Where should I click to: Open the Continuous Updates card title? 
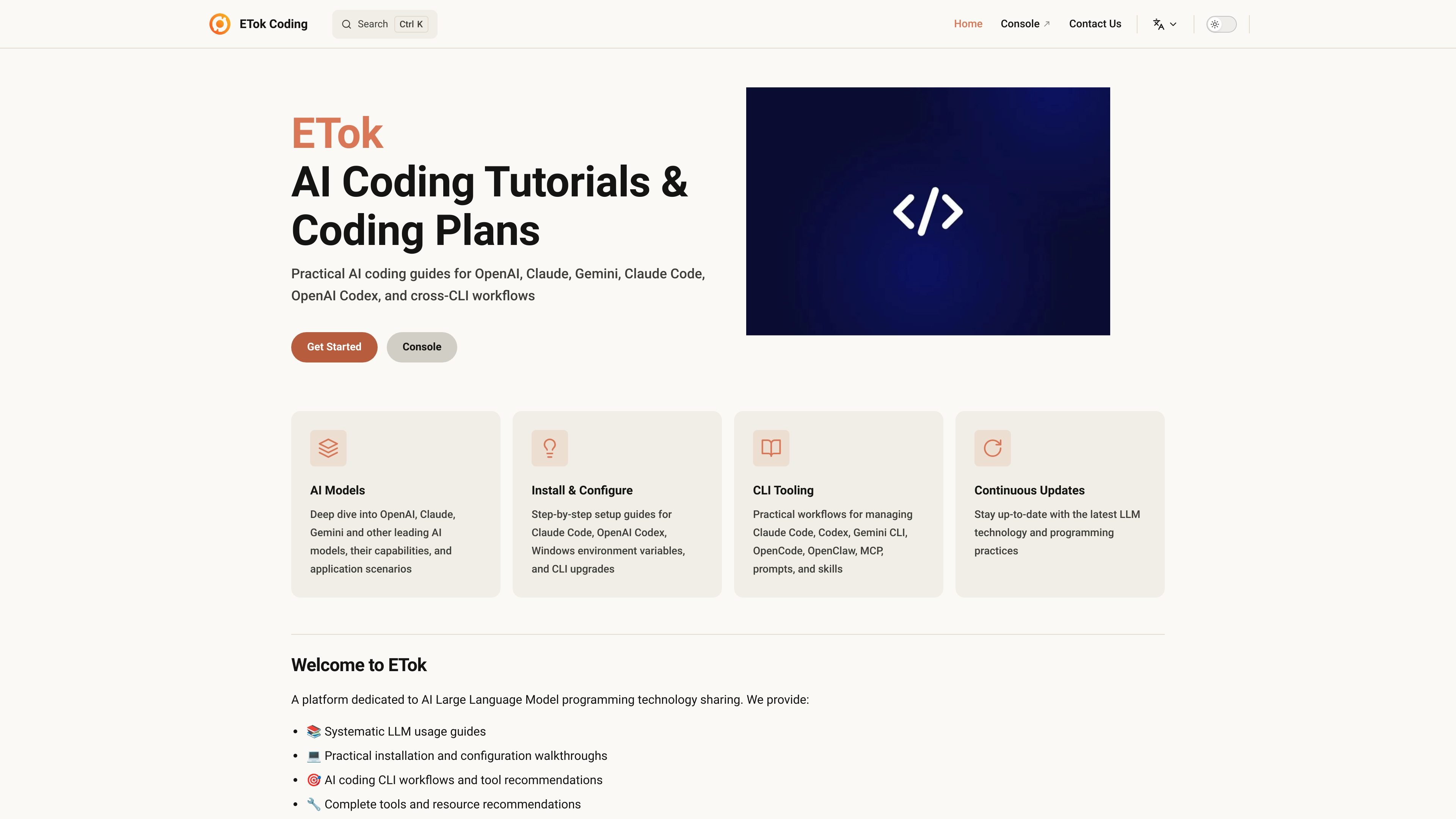1029,490
